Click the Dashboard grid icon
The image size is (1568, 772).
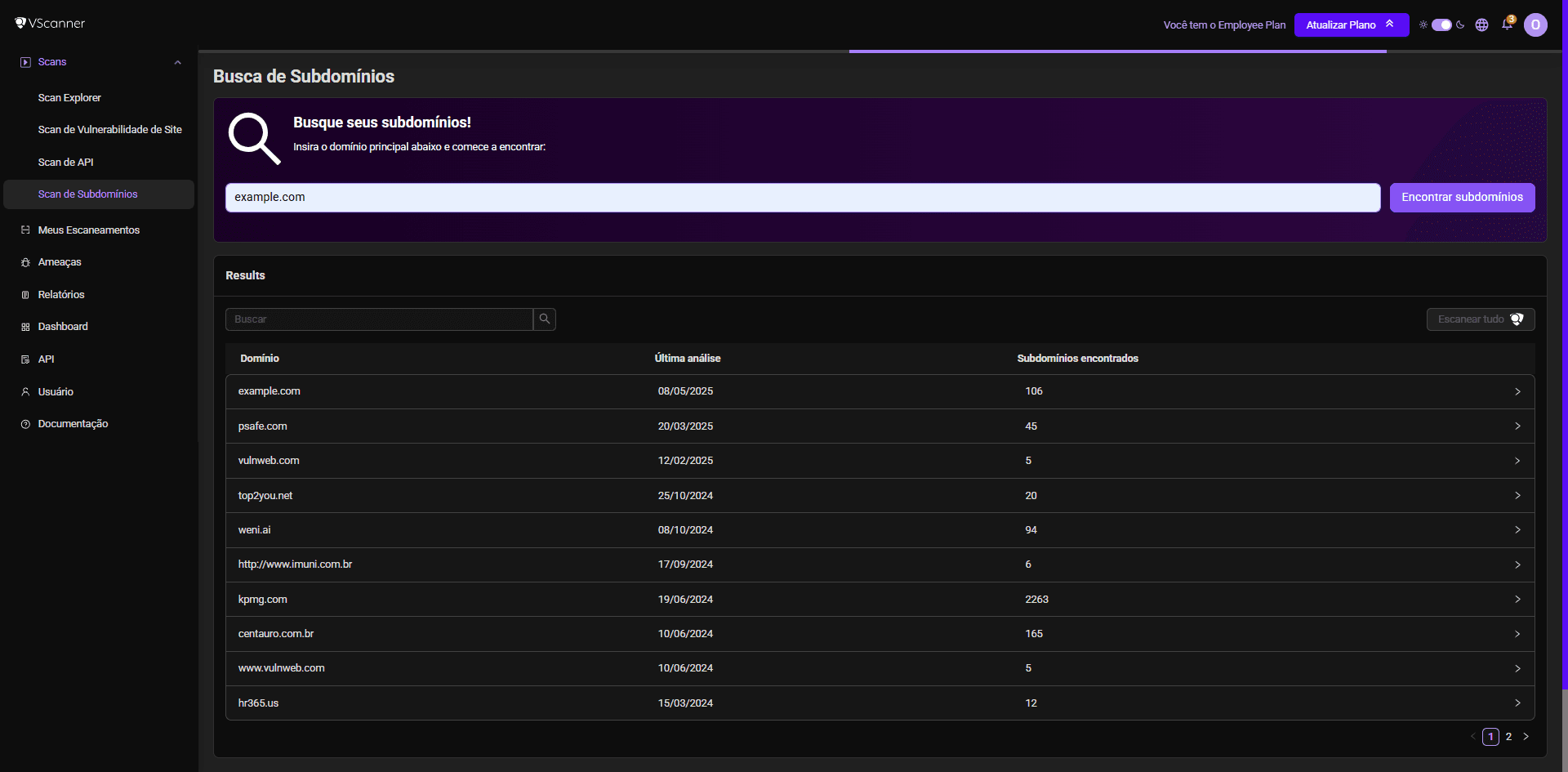pyautogui.click(x=25, y=327)
